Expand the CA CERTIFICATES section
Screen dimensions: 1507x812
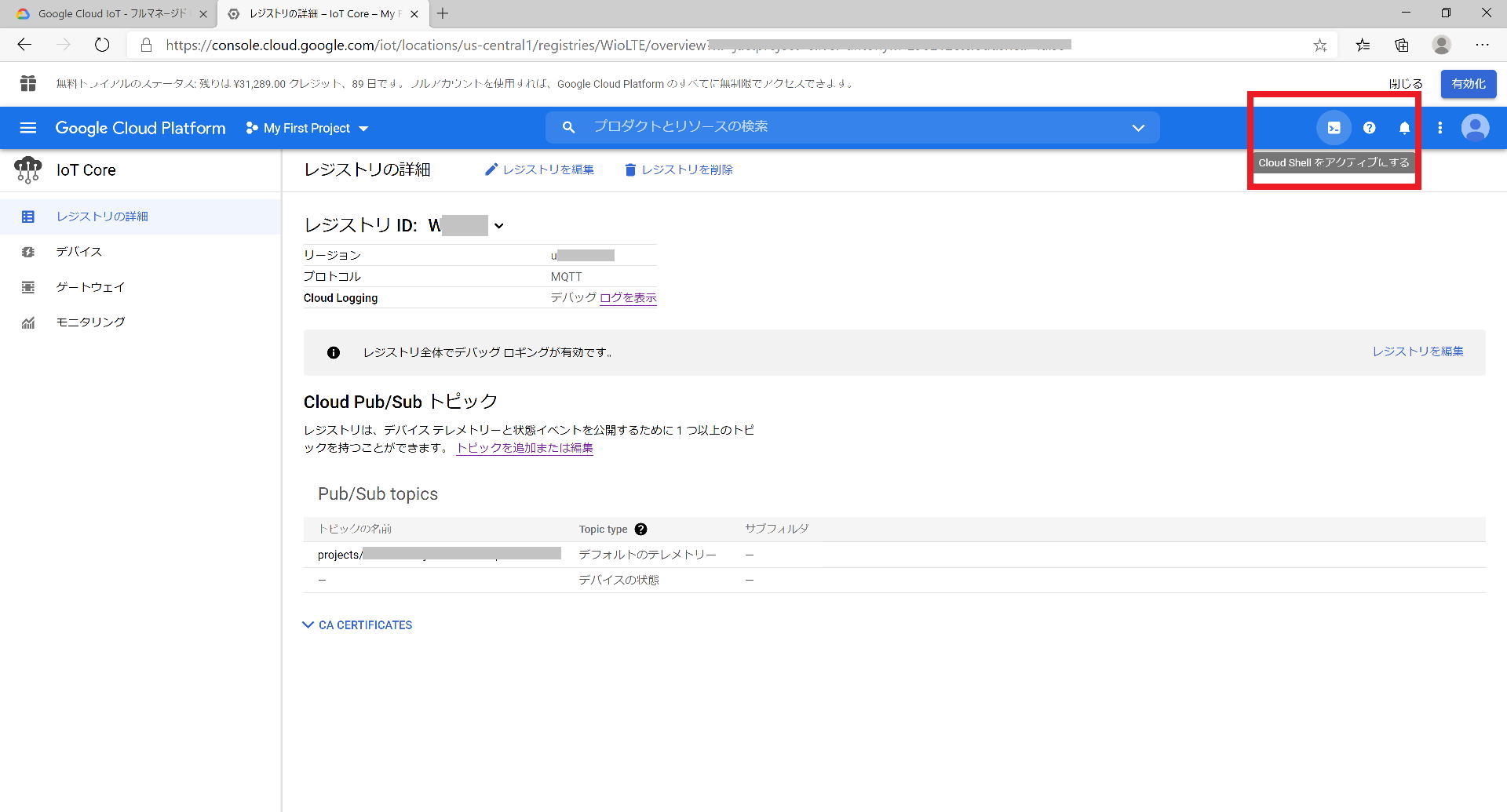pyautogui.click(x=358, y=625)
